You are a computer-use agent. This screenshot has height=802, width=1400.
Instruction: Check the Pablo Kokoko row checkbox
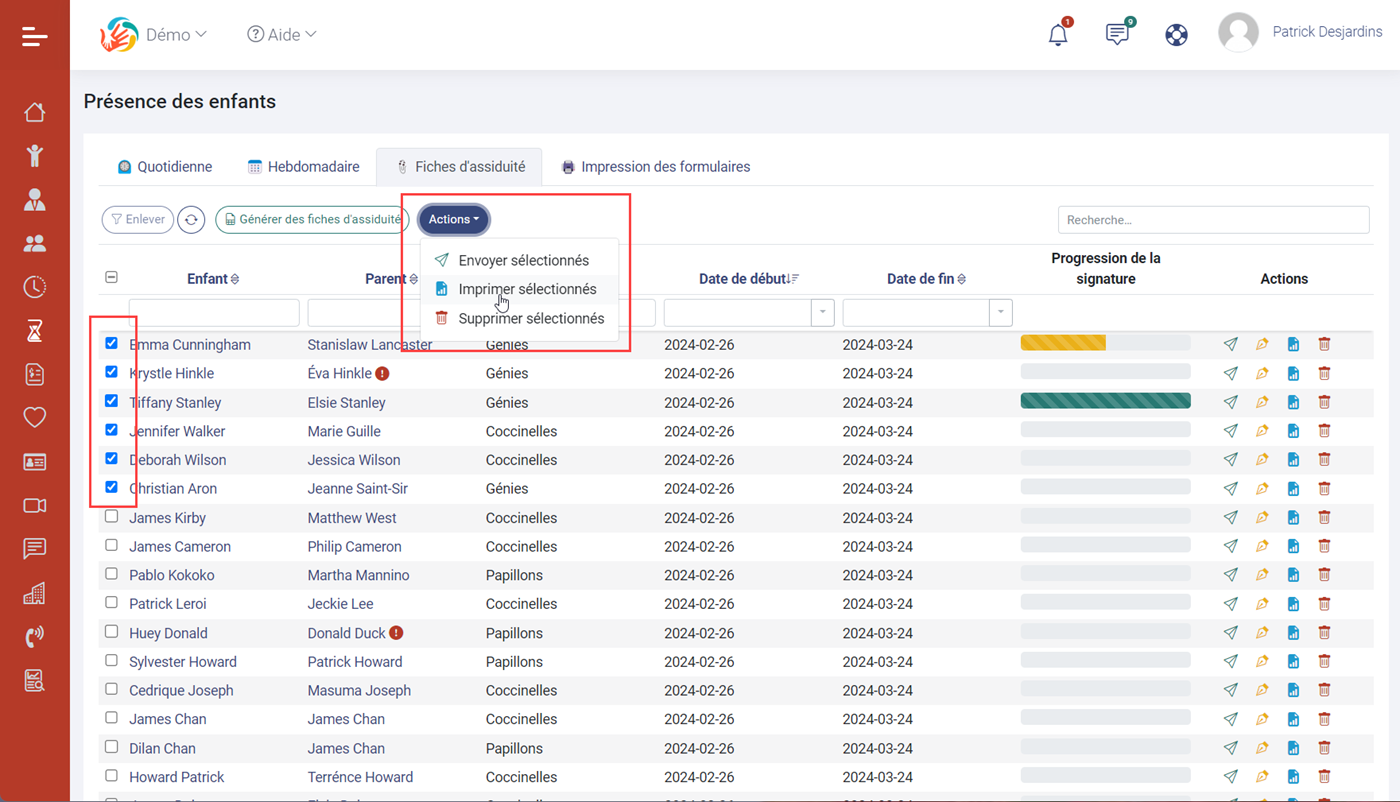(111, 574)
